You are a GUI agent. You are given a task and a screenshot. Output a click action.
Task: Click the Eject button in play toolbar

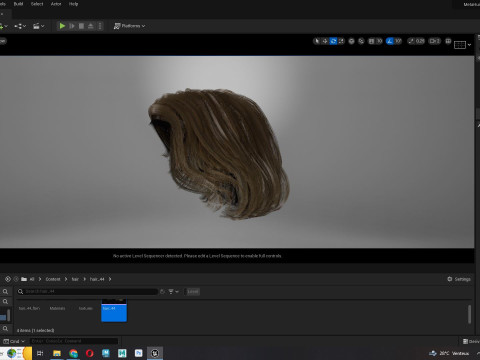coord(90,26)
